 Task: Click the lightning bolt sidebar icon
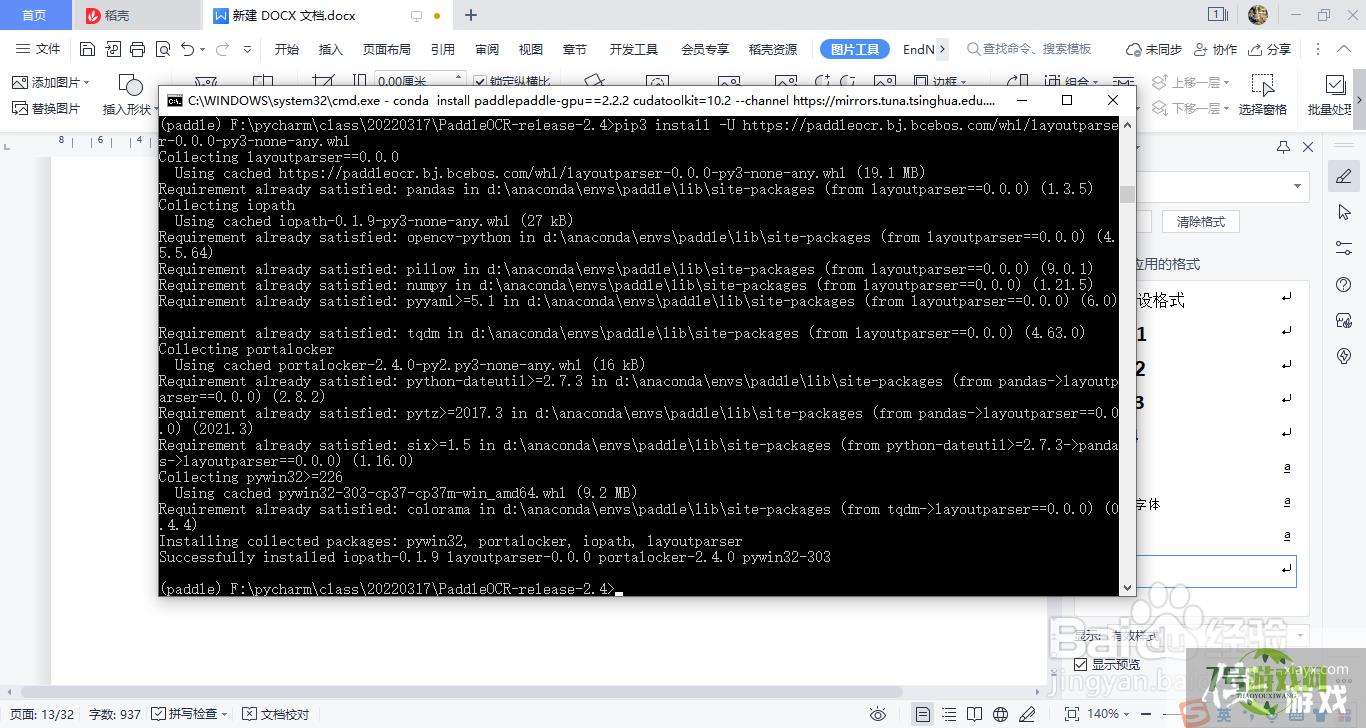click(1344, 356)
